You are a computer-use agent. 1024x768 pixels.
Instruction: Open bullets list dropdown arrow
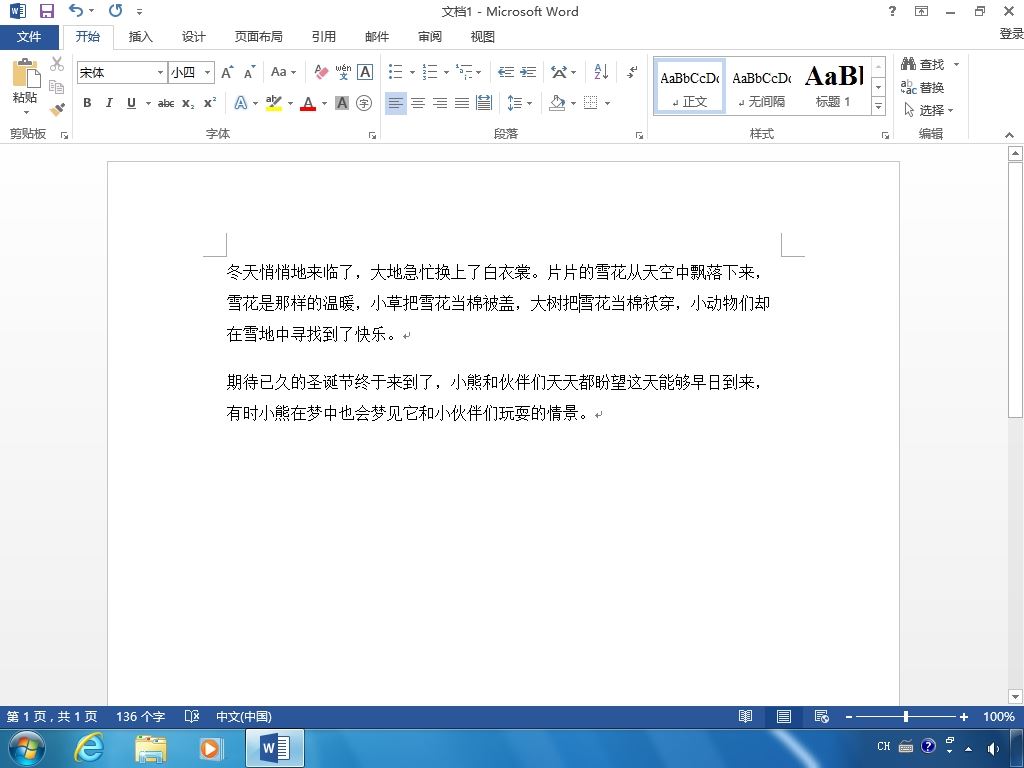412,72
